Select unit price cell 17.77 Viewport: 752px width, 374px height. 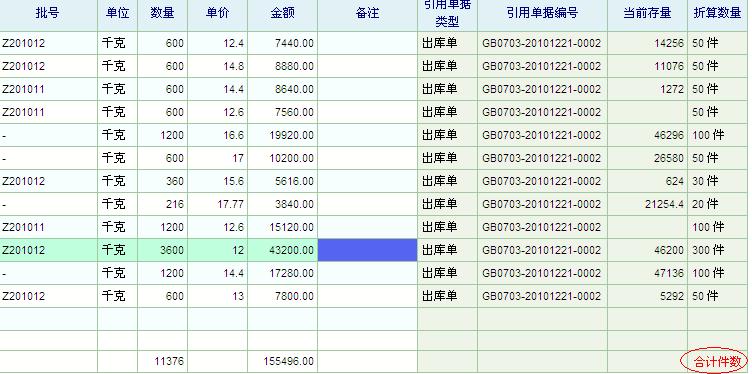pyautogui.click(x=217, y=204)
